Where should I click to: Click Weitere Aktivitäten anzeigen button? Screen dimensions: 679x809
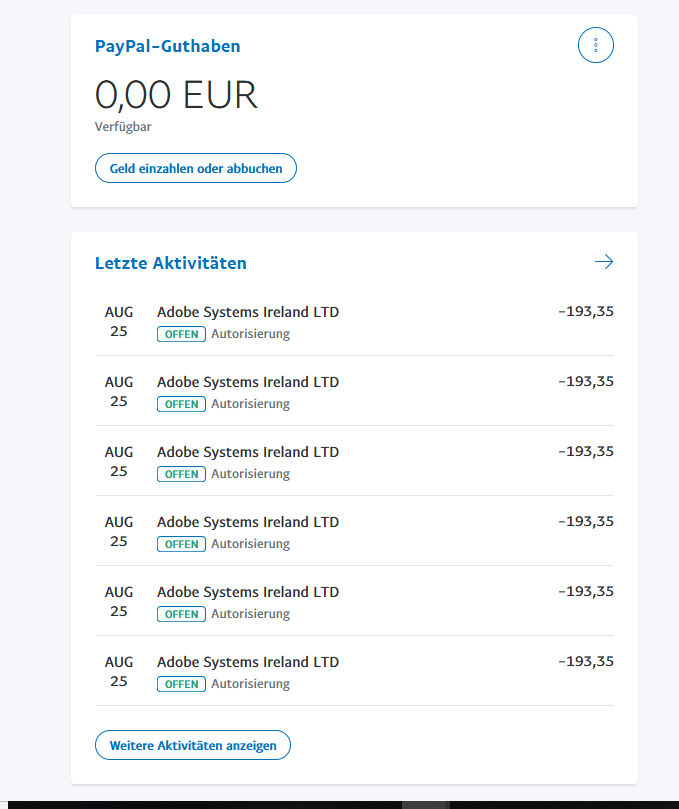[193, 746]
